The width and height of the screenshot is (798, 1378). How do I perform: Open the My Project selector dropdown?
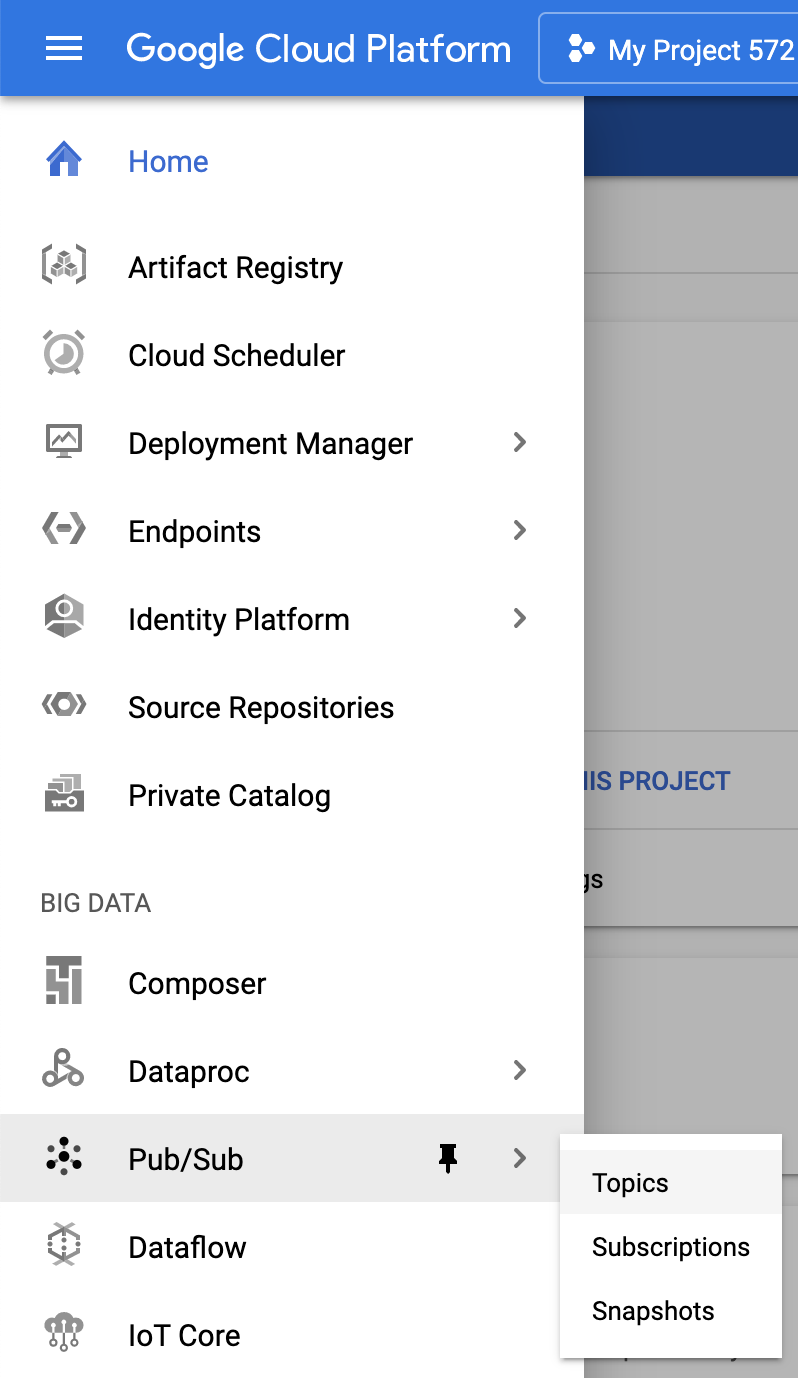(672, 48)
